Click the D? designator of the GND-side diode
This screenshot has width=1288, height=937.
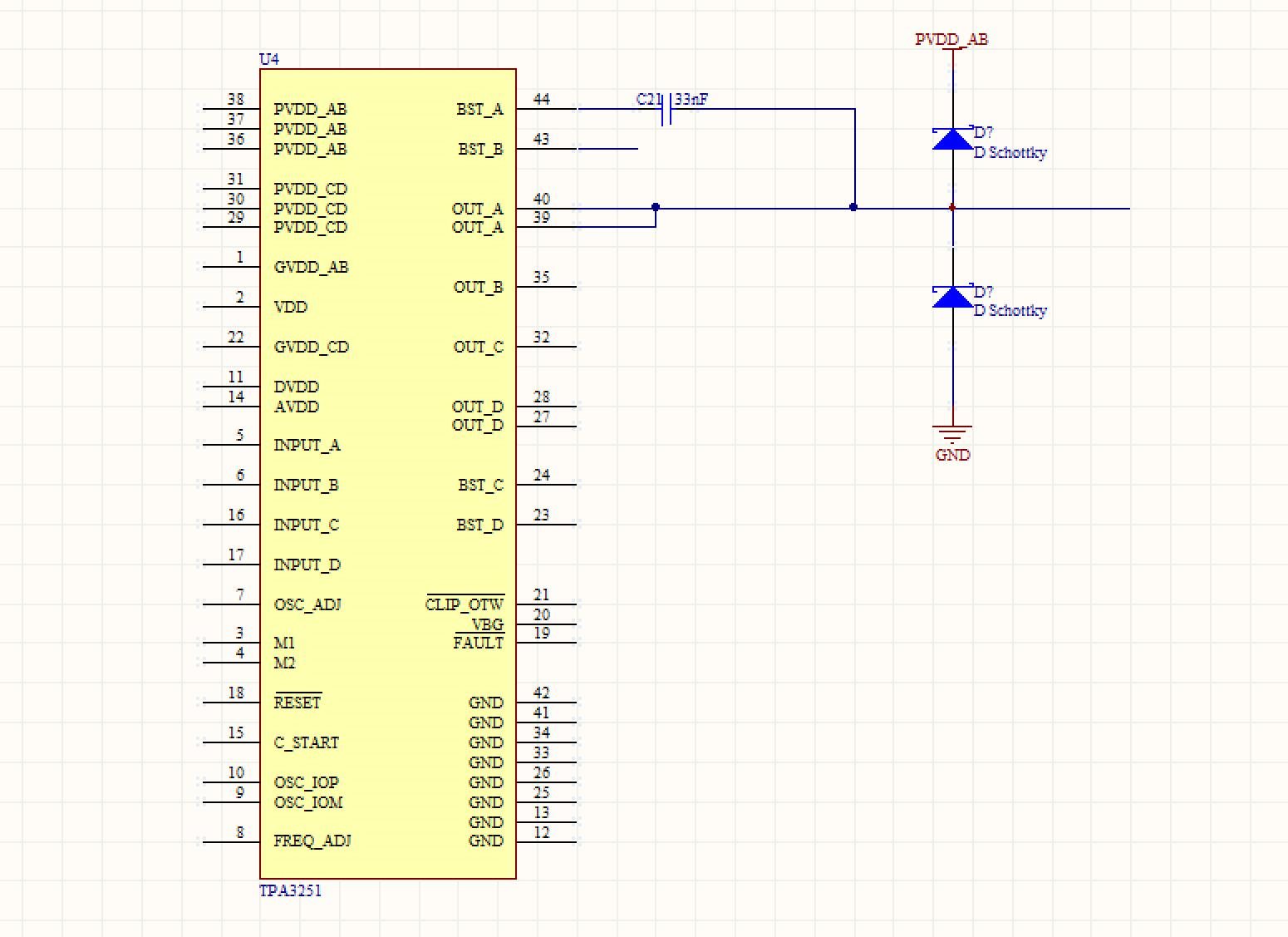984,292
